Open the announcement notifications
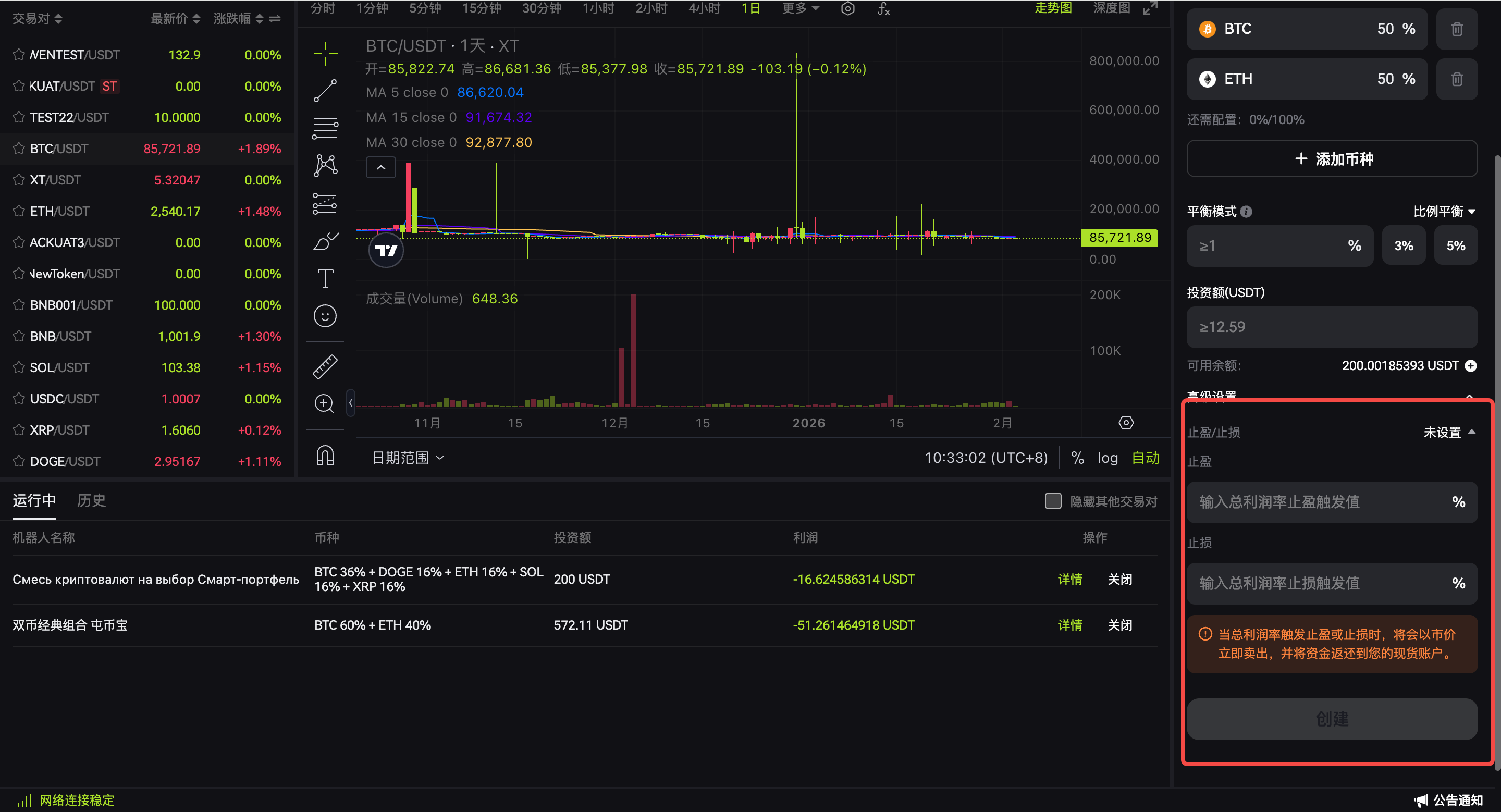Screen dimensions: 1501x812 [1448, 801]
